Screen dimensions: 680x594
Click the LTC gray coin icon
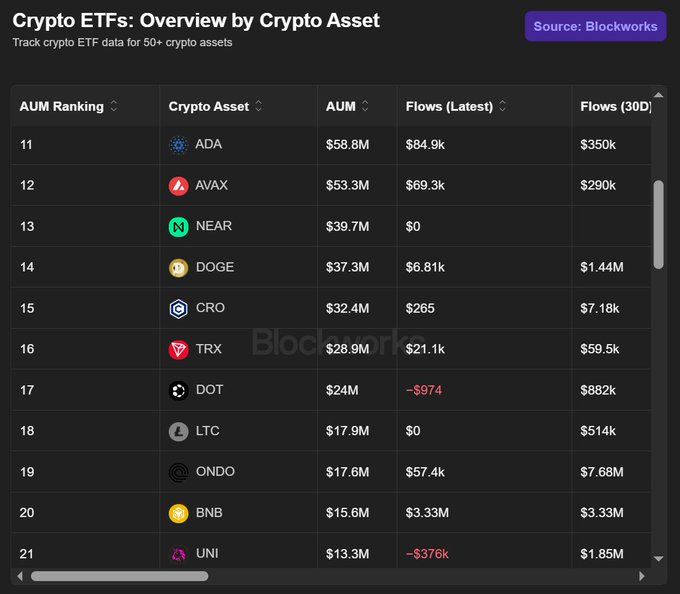178,431
